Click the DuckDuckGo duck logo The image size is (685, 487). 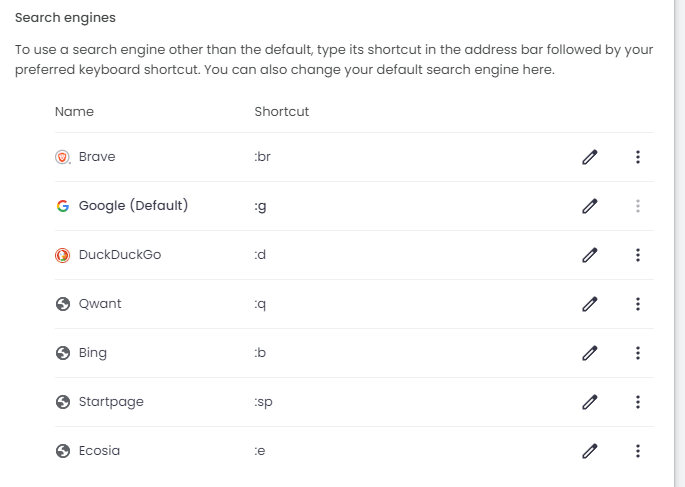pos(63,255)
